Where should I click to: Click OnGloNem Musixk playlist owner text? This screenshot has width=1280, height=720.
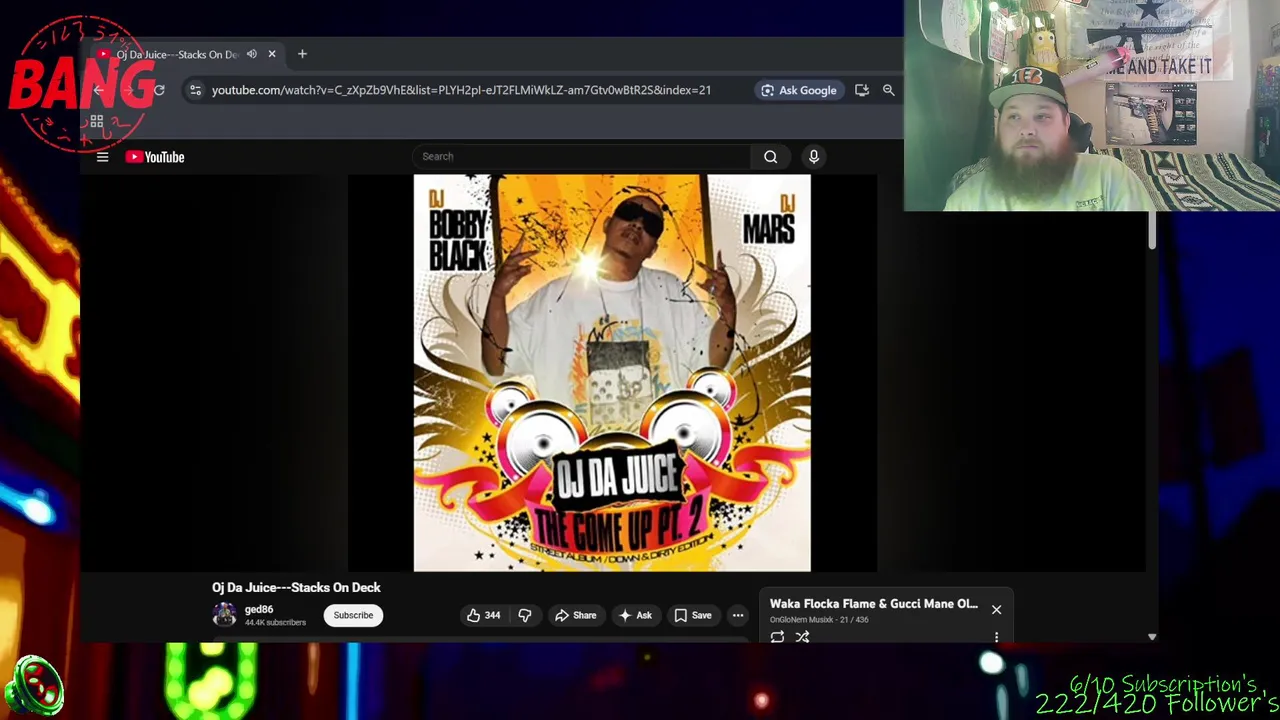point(801,620)
